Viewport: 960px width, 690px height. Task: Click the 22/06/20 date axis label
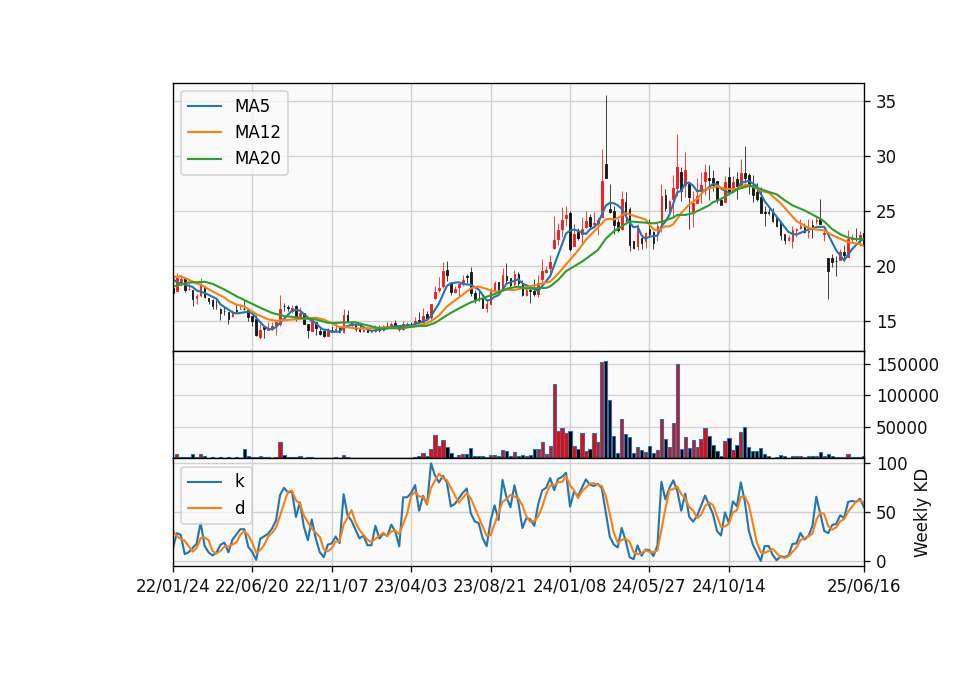(252, 586)
